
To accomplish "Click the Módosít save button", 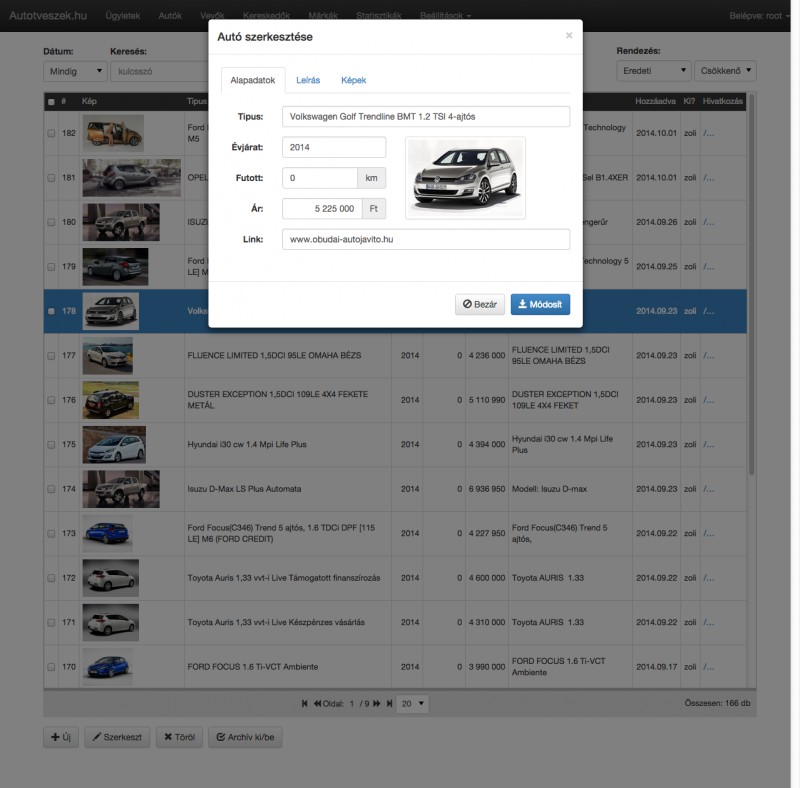I will pyautogui.click(x=540, y=304).
